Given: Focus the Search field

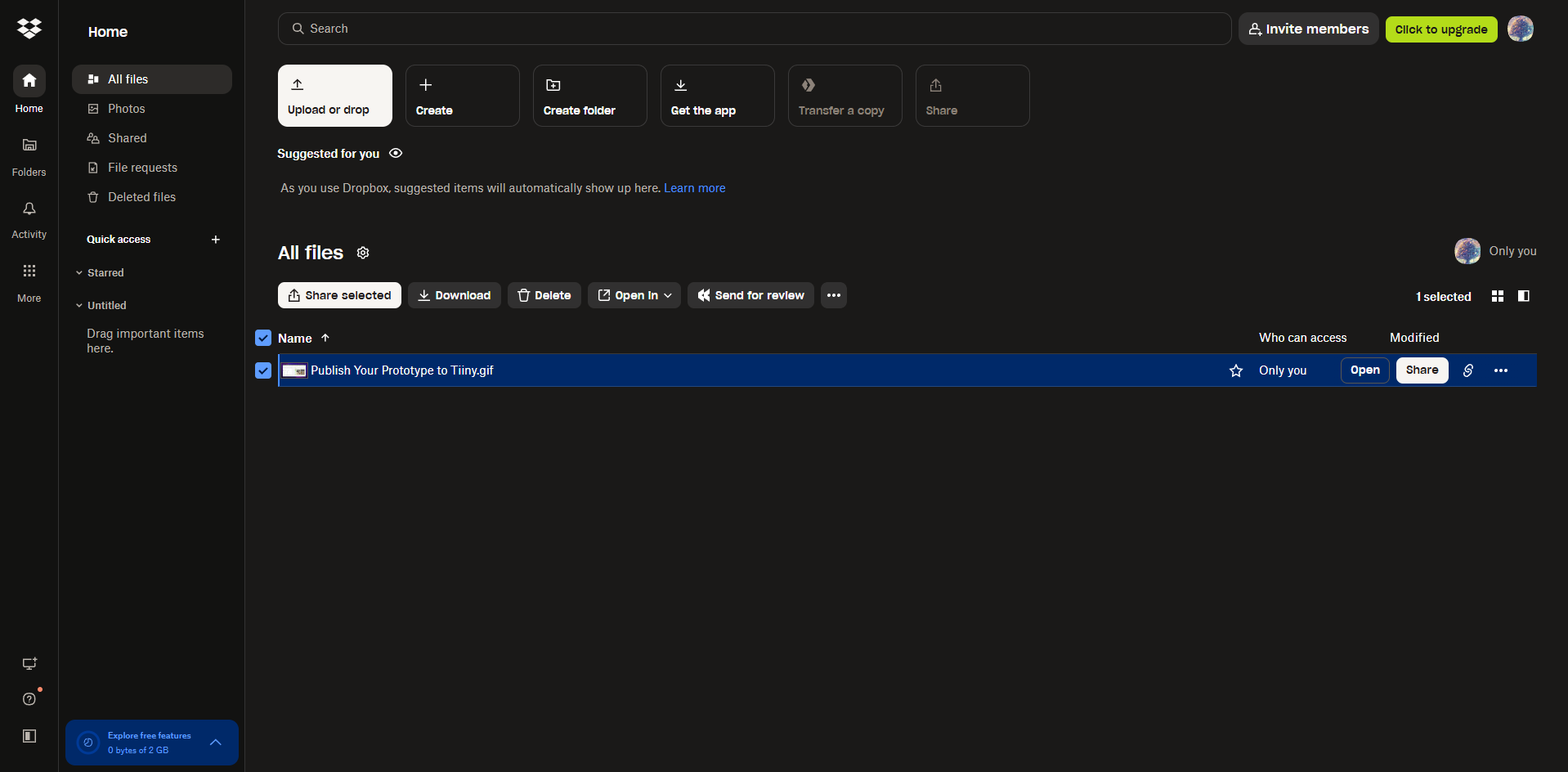Looking at the screenshot, I should (752, 29).
